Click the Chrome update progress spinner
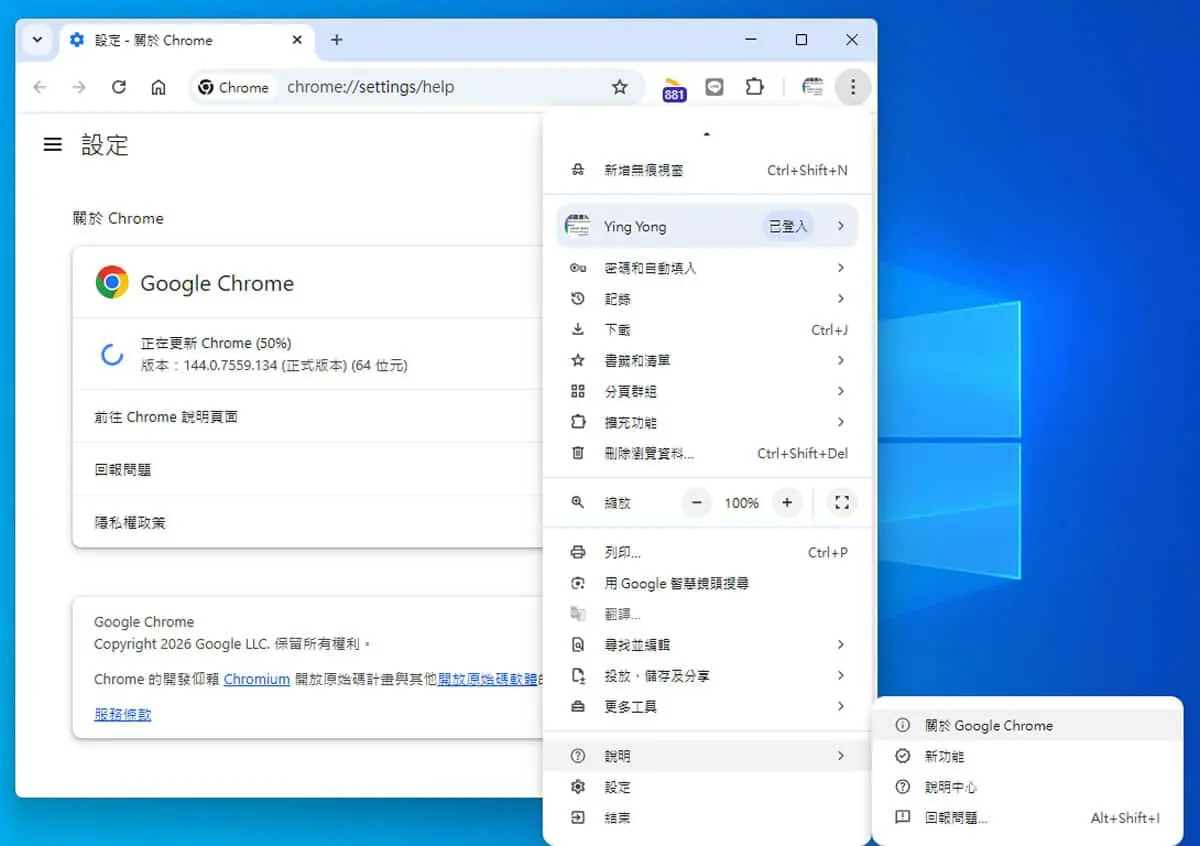 (111, 354)
